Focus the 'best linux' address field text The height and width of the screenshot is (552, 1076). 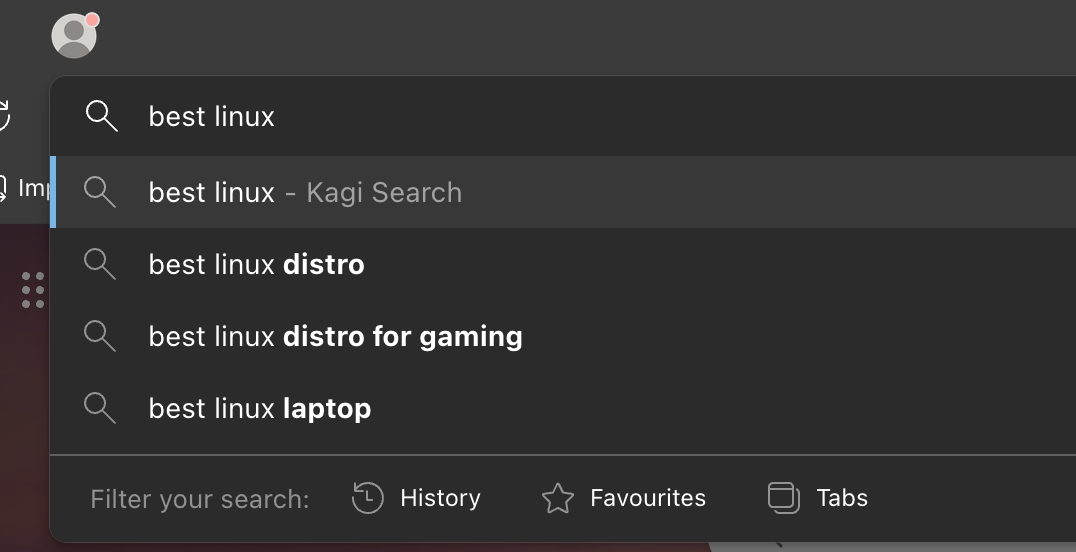212,116
